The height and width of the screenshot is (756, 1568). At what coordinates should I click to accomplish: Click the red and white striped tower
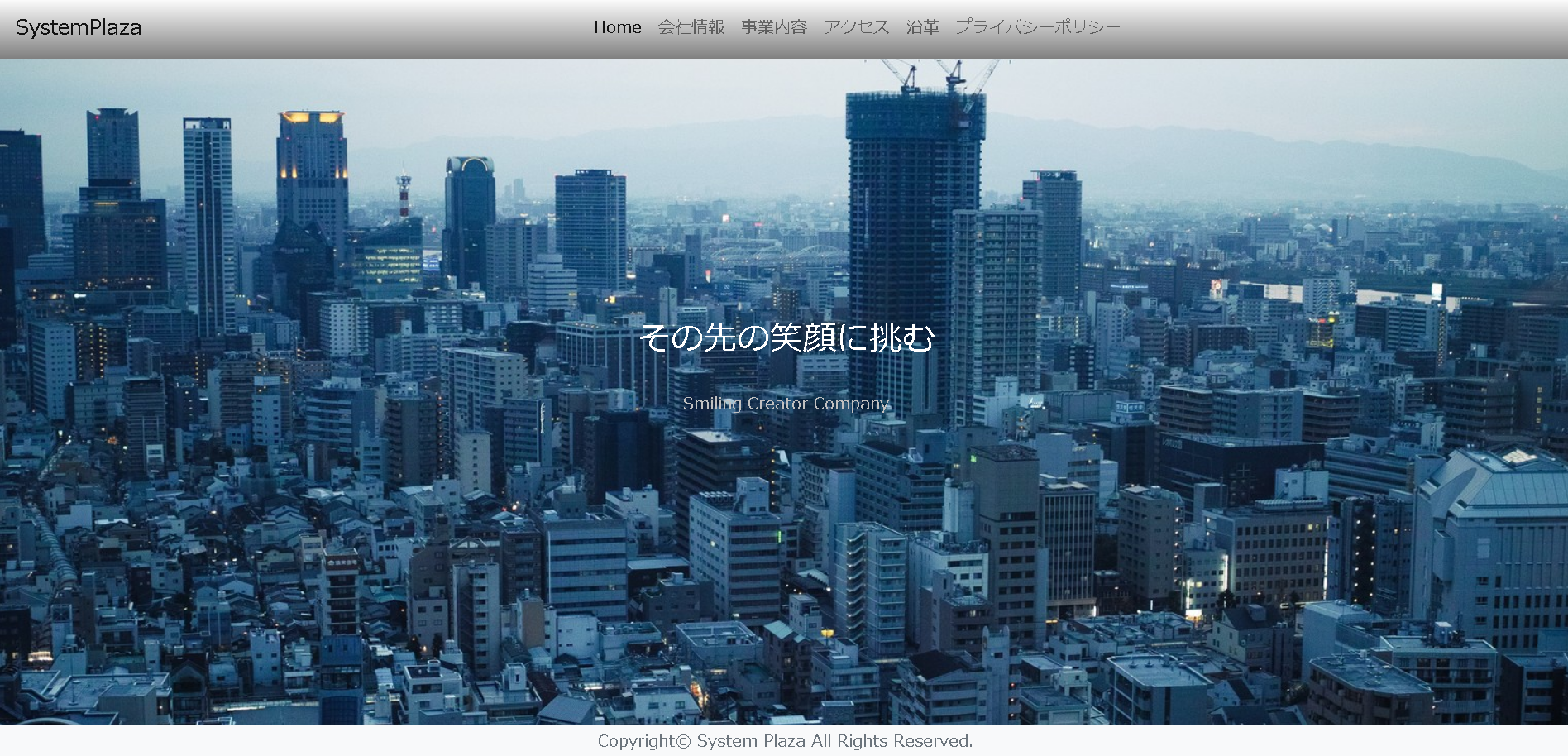pos(404,194)
